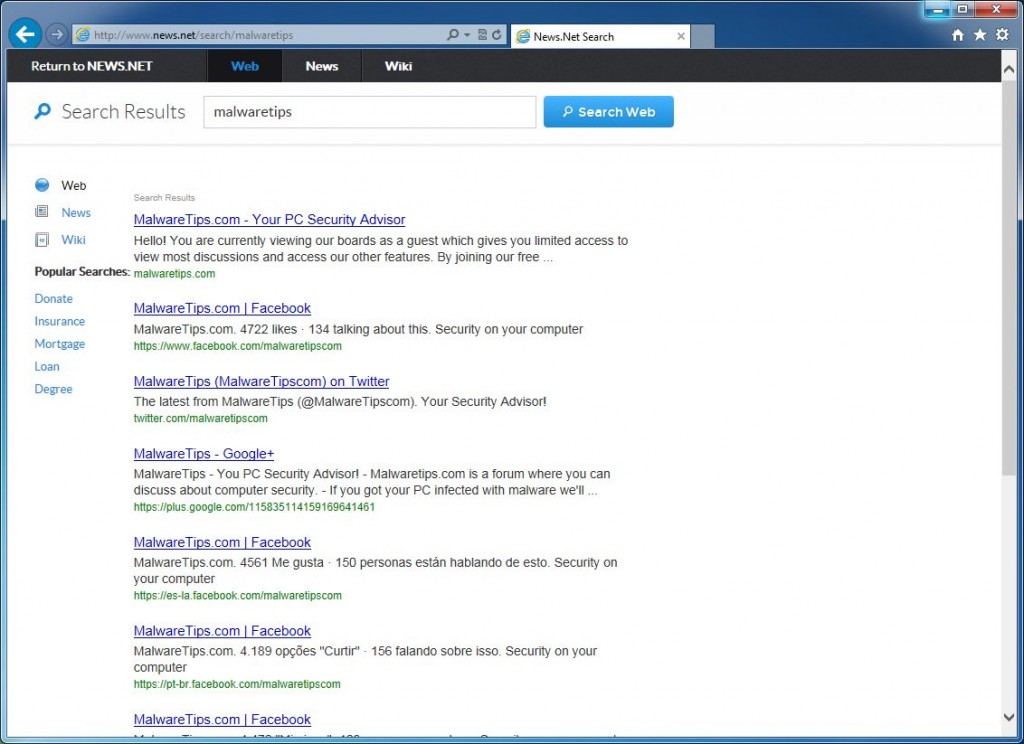
Task: Click twitter.com/malwaretipscom URL text
Action: point(200,419)
